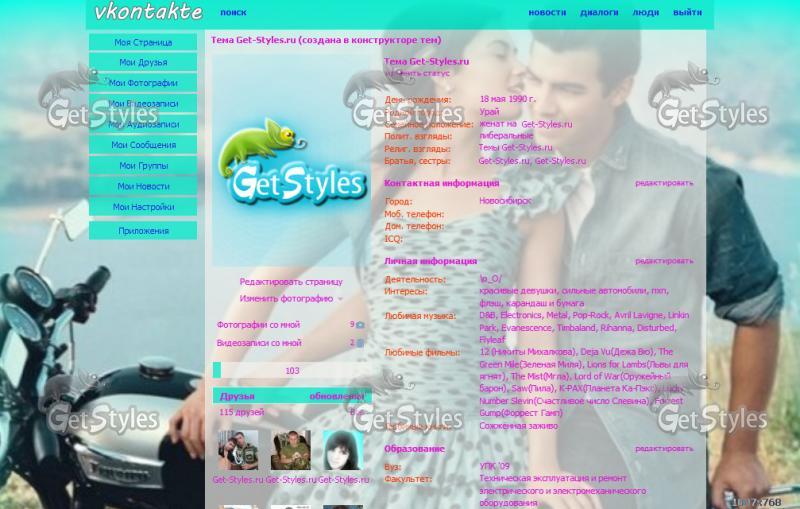Image resolution: width=800 pixels, height=509 pixels.
Task: Open Мои Группы sidebar item
Action: coord(143,166)
